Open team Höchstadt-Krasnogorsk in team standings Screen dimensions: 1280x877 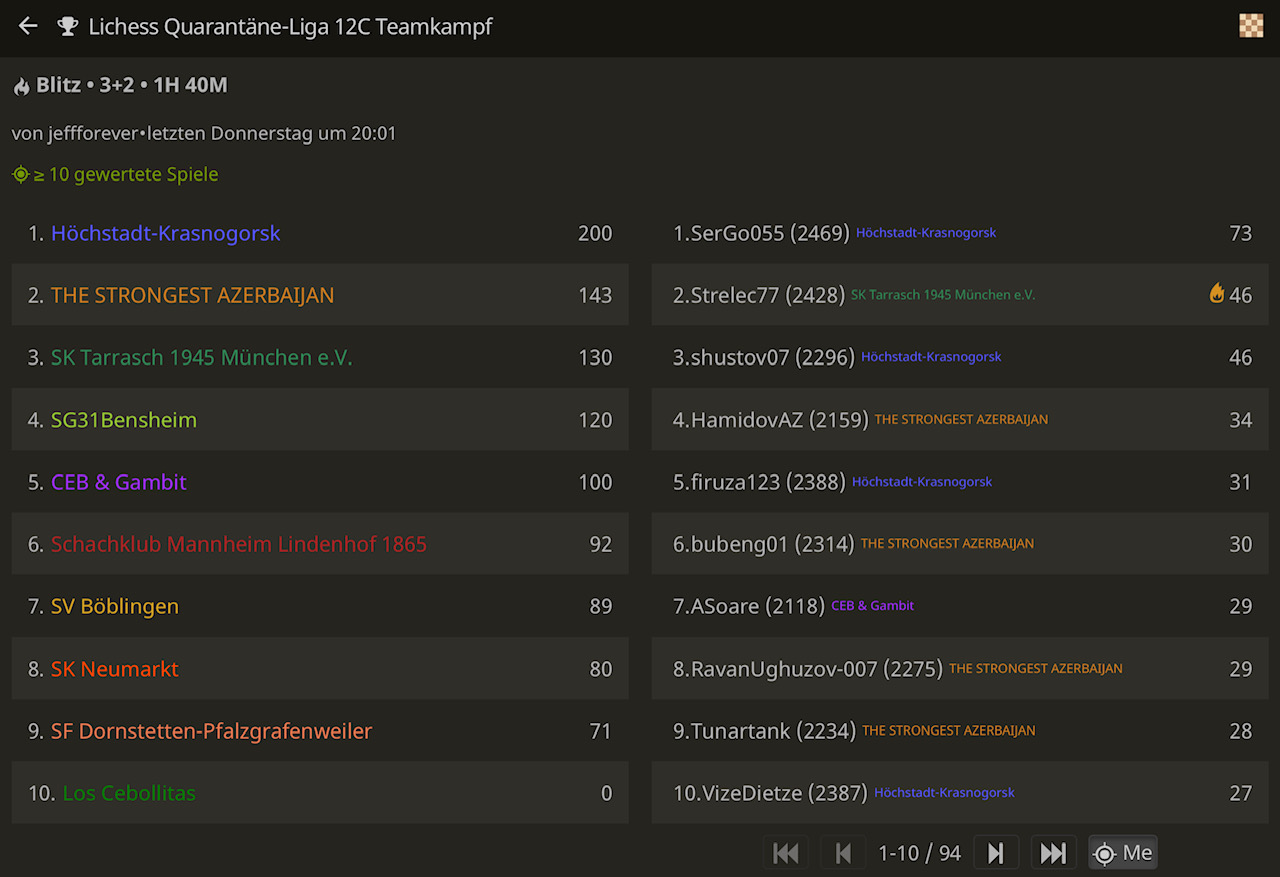(x=320, y=233)
